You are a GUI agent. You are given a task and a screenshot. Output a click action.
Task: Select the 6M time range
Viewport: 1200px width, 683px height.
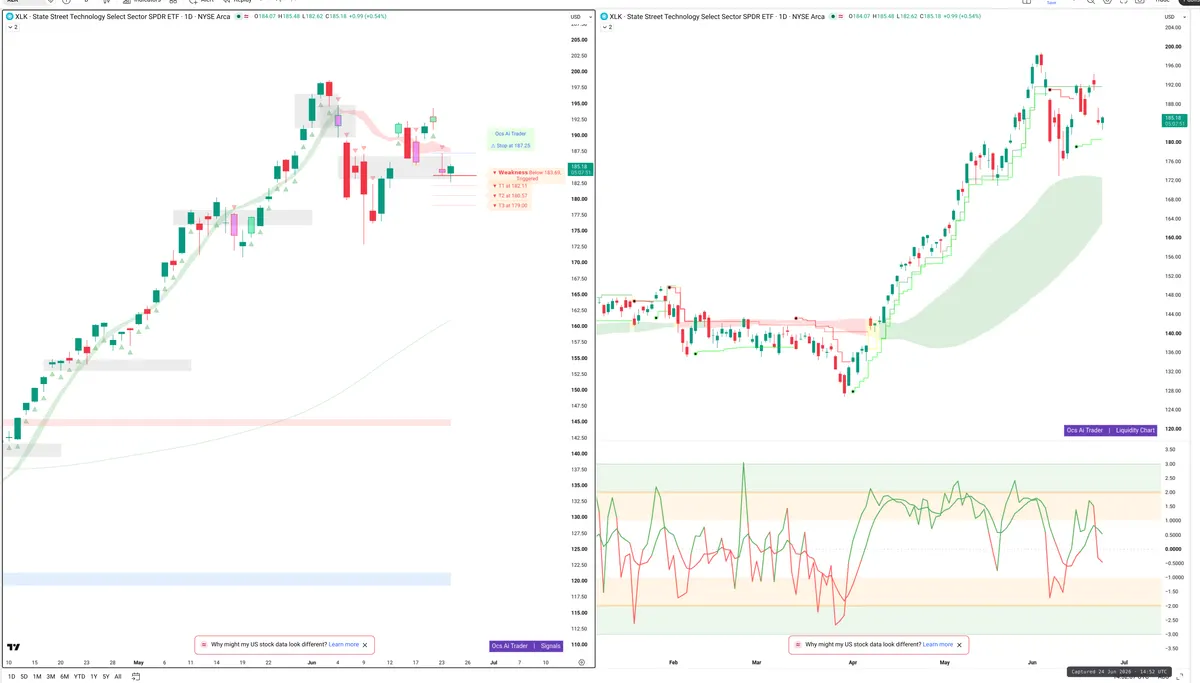click(x=65, y=677)
